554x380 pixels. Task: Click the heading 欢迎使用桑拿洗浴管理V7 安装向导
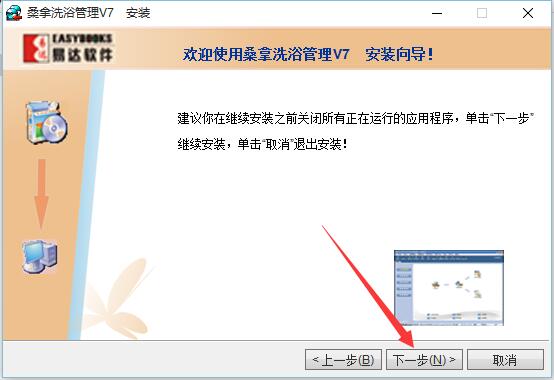pyautogui.click(x=308, y=54)
